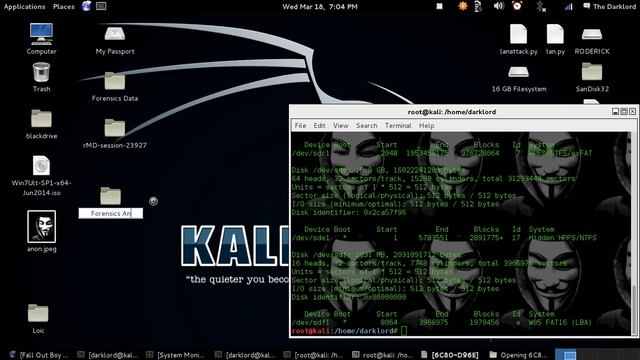Viewport: 640px width, 360px height.
Task: Click the white square tray indicator
Action: tap(440, 6)
